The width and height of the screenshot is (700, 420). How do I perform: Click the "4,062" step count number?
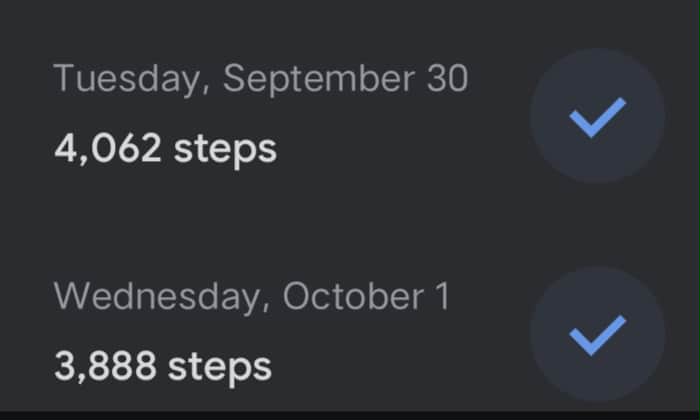108,150
